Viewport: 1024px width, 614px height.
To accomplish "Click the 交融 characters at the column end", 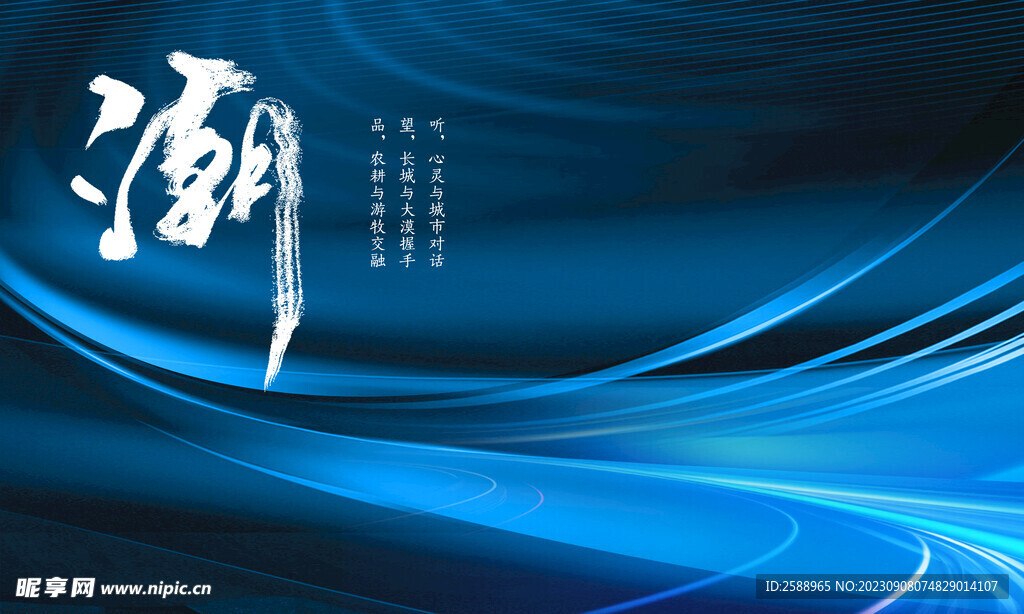I will [x=378, y=251].
